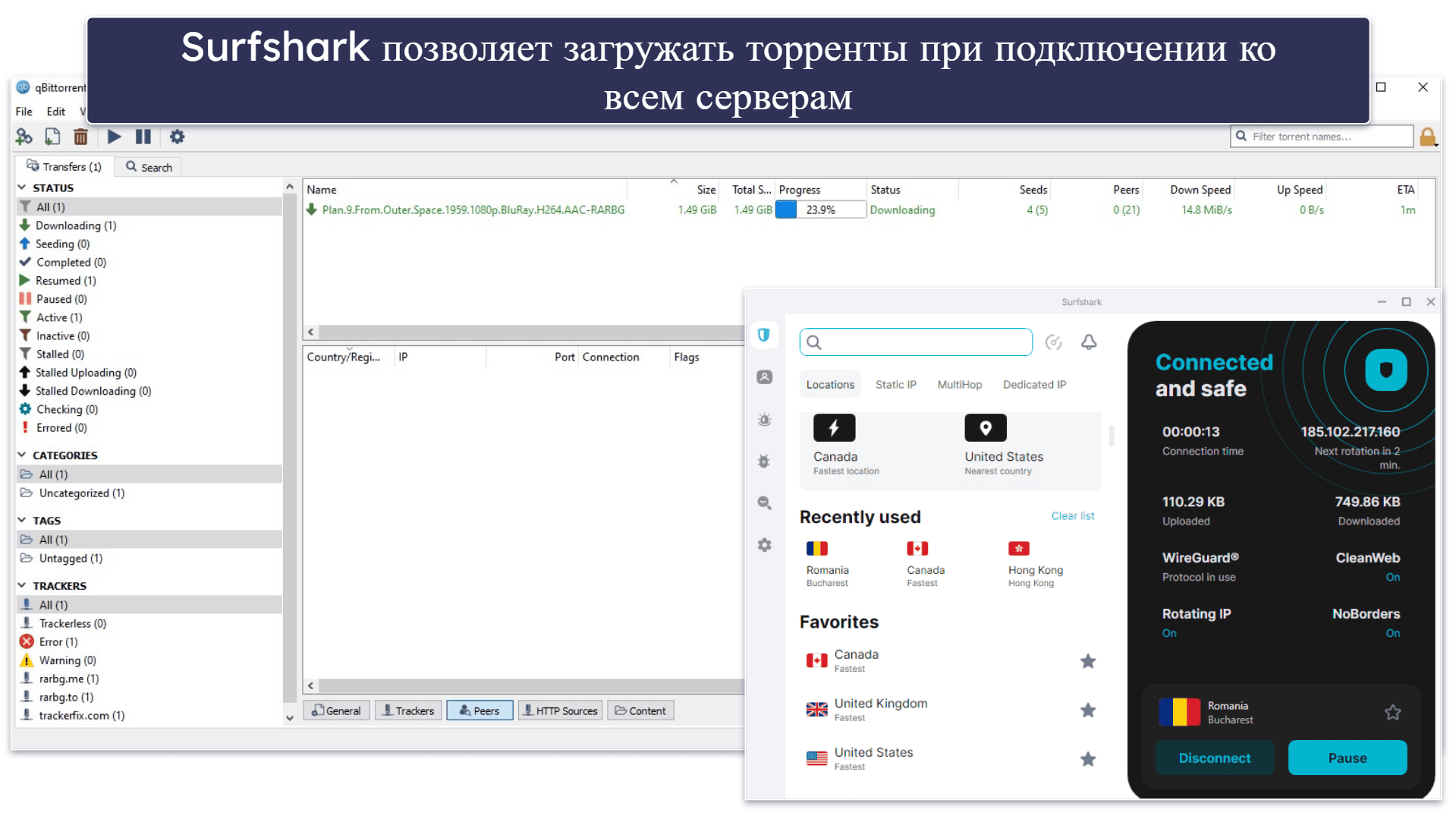Screen dimensions: 1456x819
Task: Click the Disconnect button in Surfshark
Action: 1214,758
